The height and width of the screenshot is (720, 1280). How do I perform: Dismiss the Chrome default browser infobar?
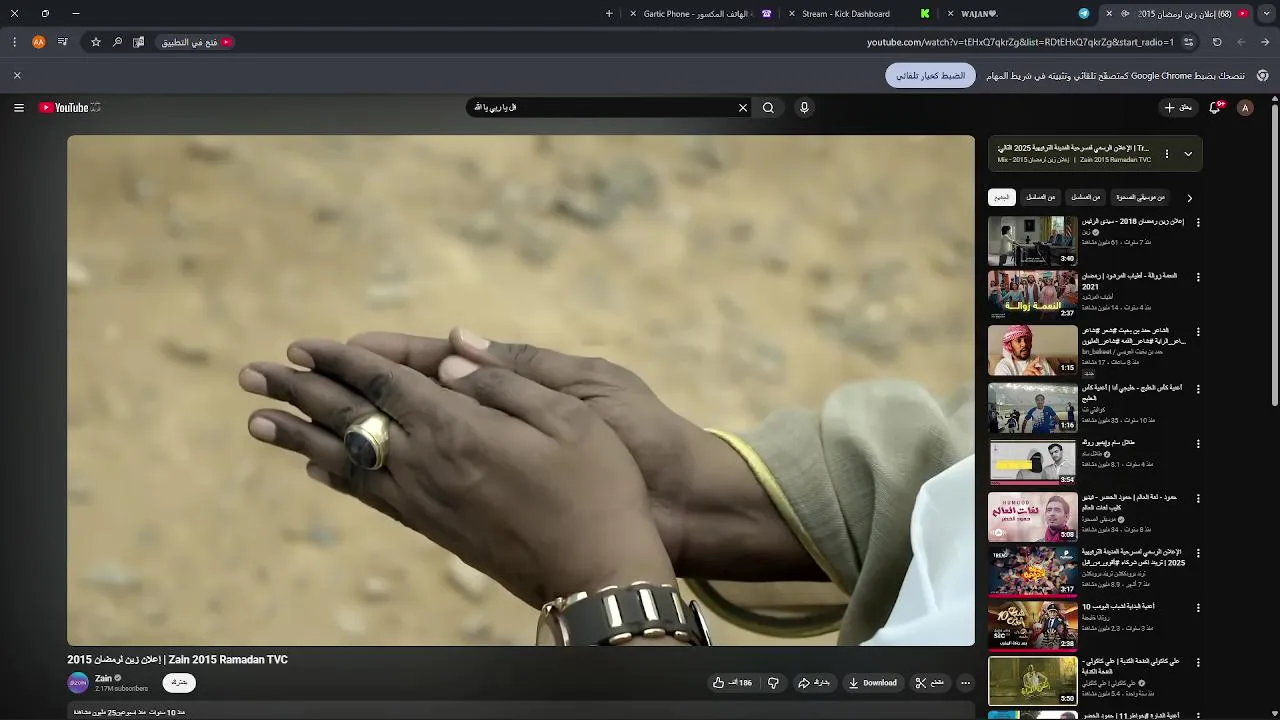point(17,75)
